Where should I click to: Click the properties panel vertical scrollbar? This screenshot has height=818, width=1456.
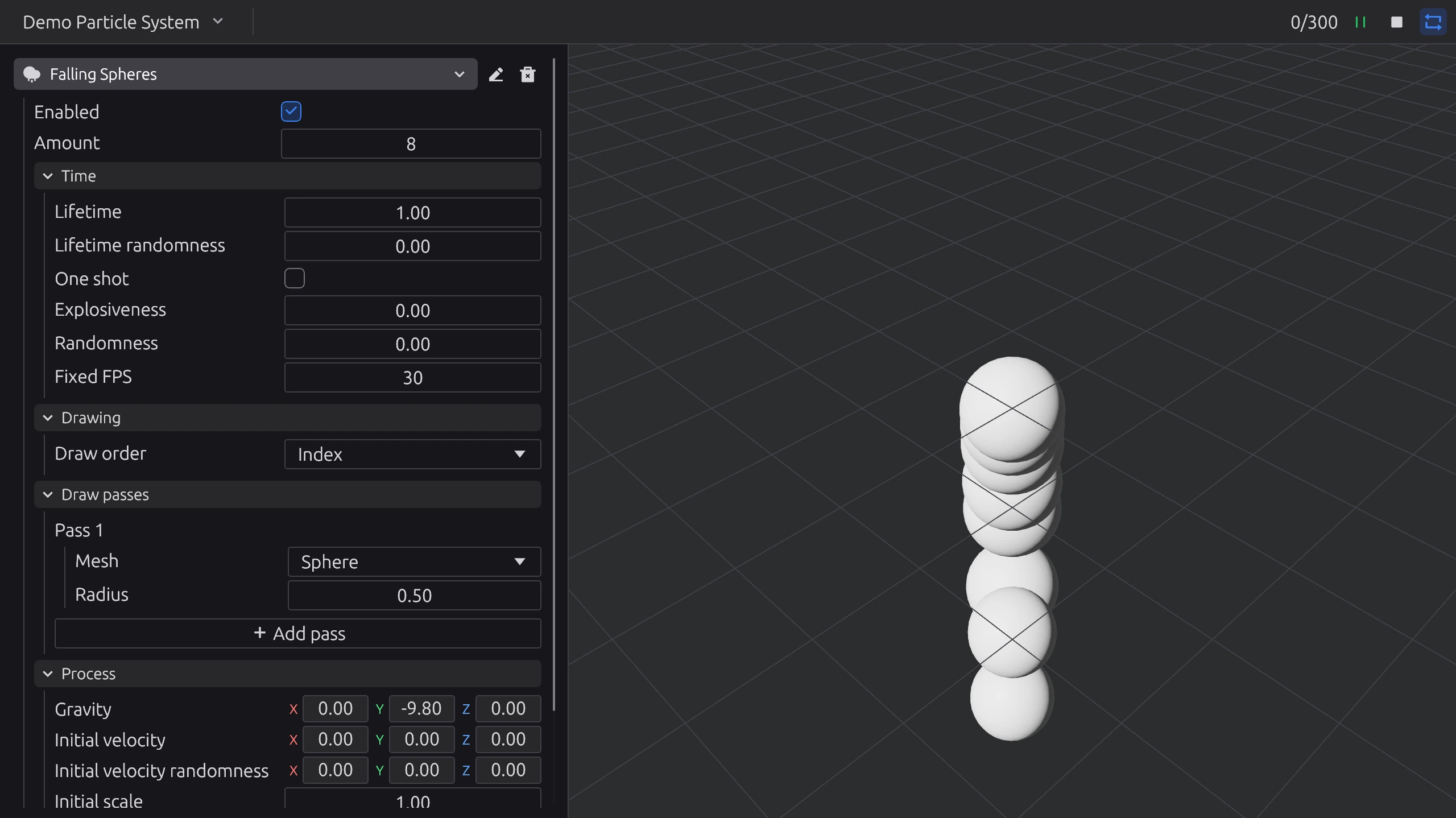[553, 384]
